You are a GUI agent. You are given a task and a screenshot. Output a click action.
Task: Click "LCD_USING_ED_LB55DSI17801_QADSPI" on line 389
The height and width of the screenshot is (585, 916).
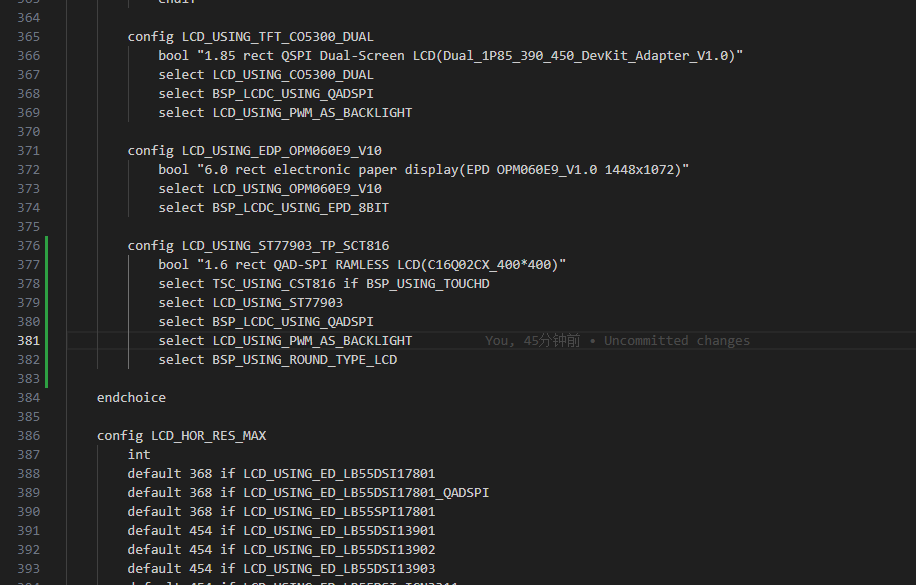click(366, 493)
